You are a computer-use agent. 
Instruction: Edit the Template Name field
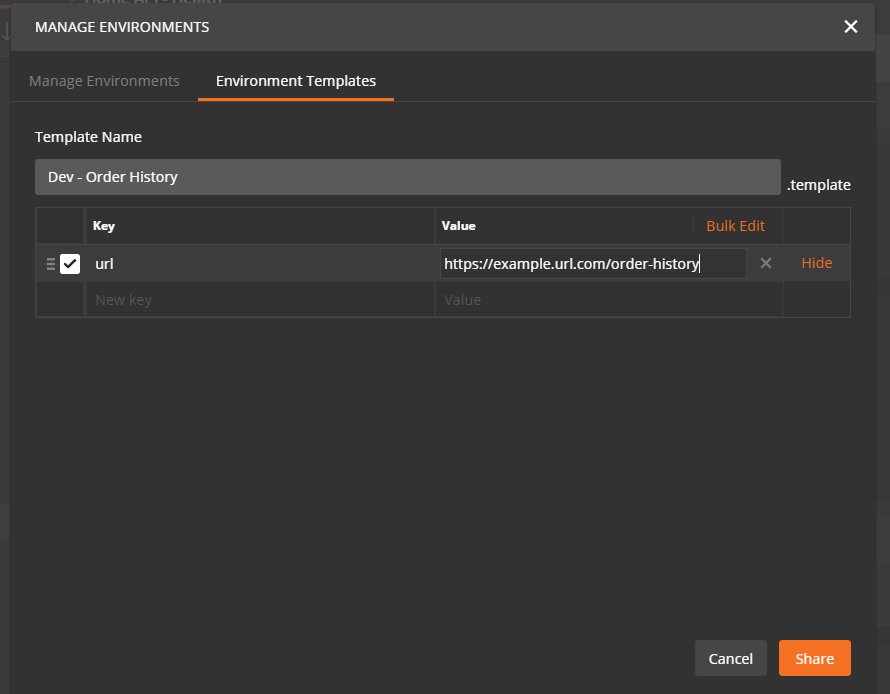(x=408, y=177)
